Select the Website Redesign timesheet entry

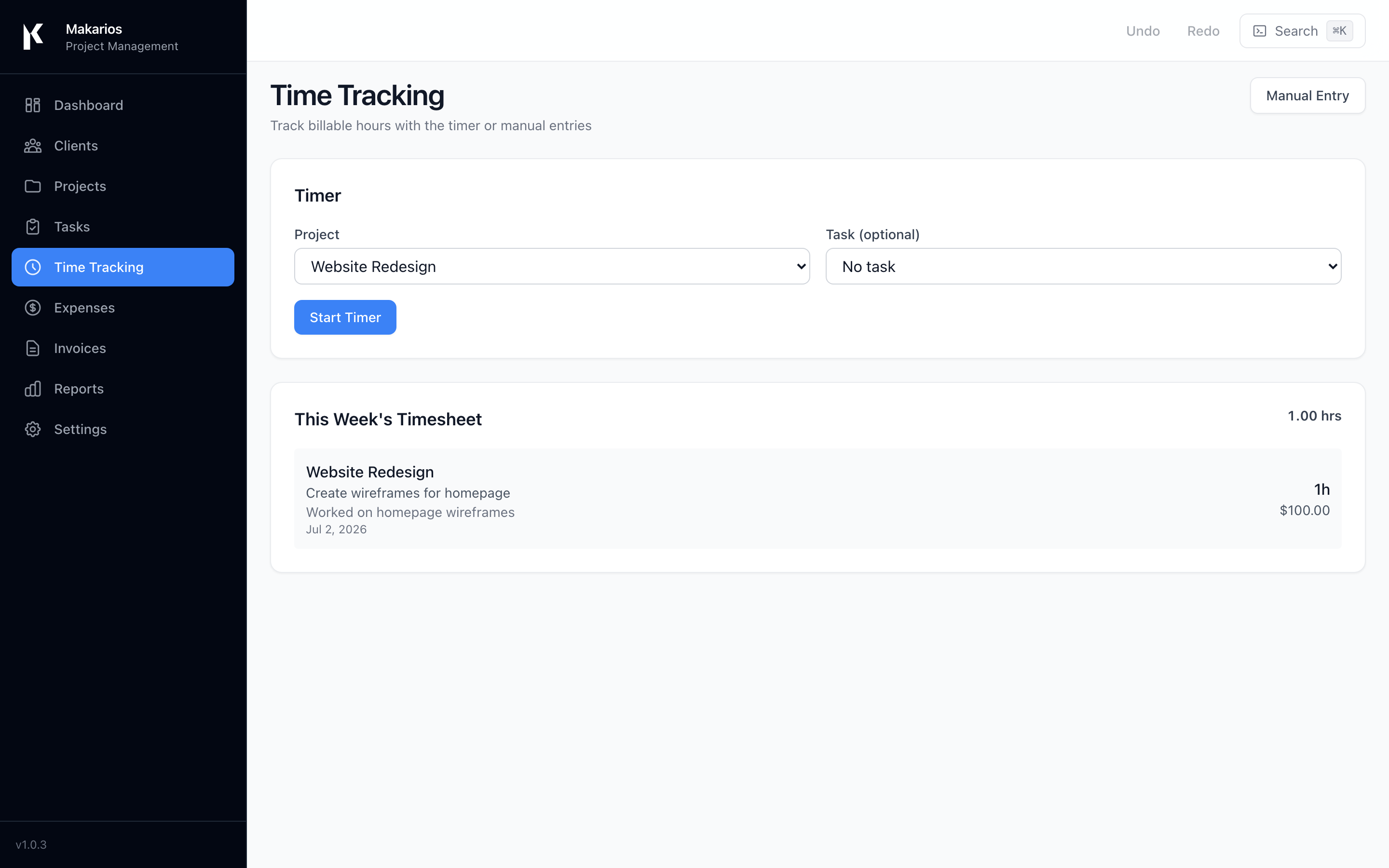coord(817,498)
